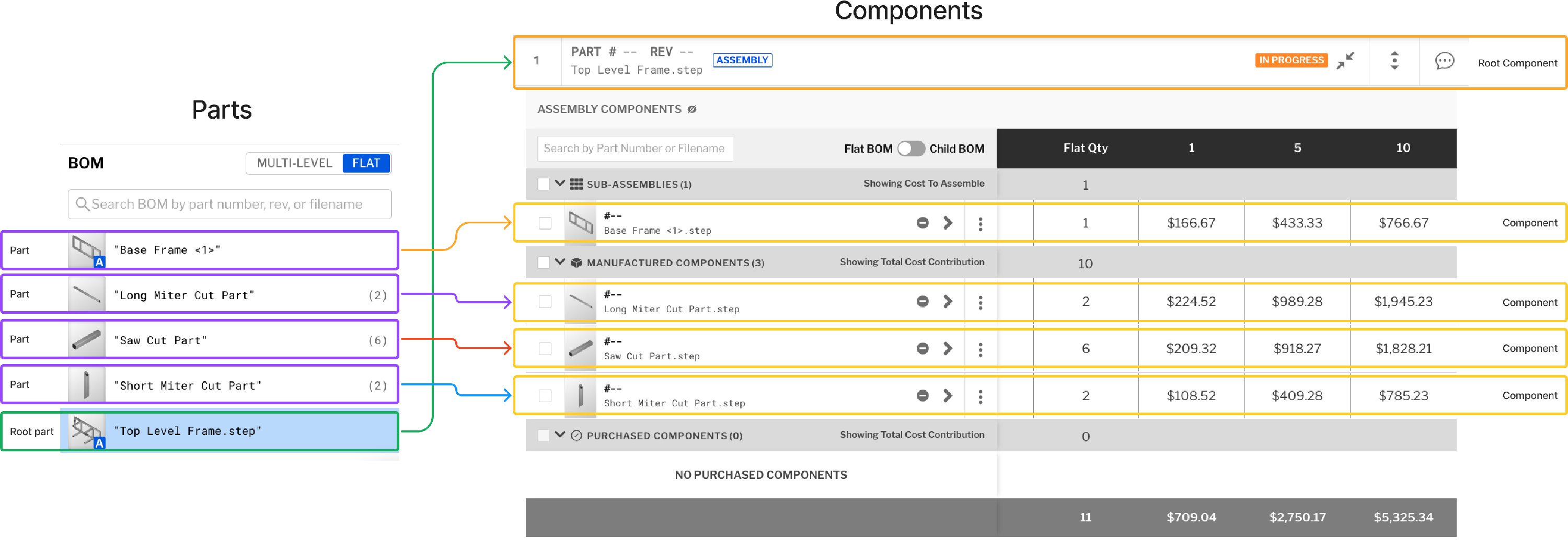Collapse the SUB-ASSEMBLIES section
Image resolution: width=1568 pixels, height=547 pixels.
click(560, 184)
